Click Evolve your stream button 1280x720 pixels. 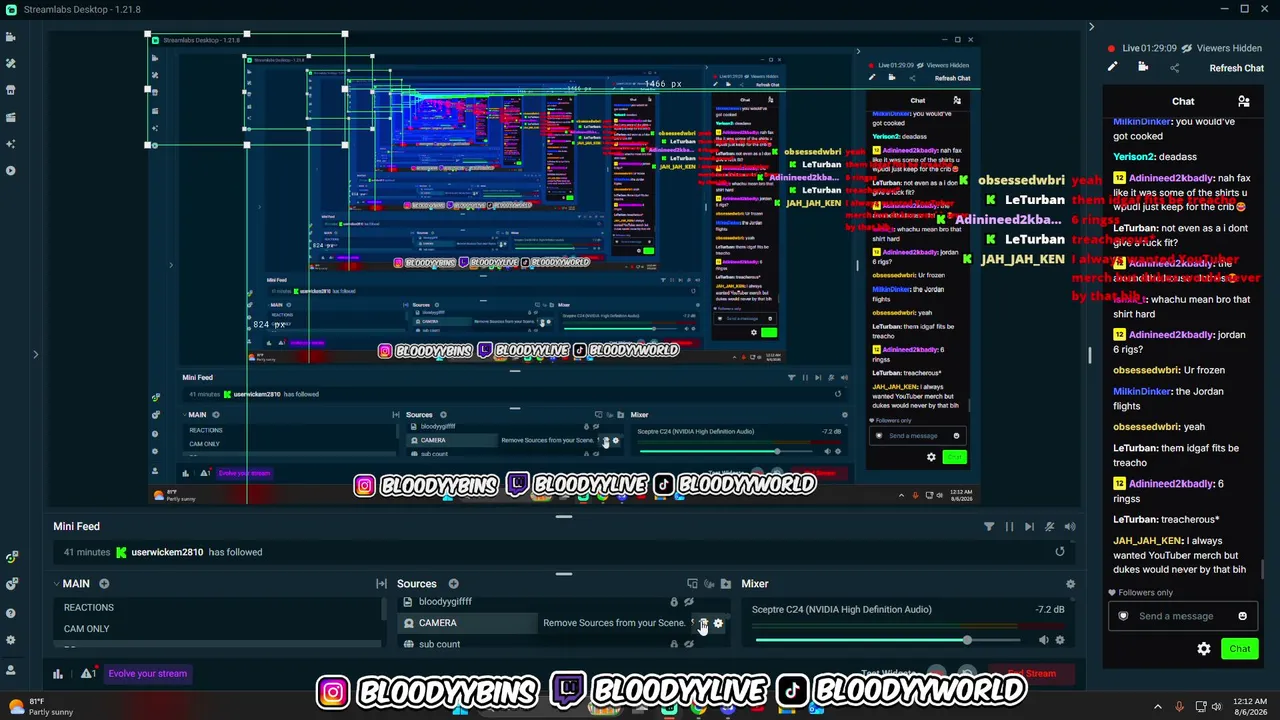click(147, 674)
